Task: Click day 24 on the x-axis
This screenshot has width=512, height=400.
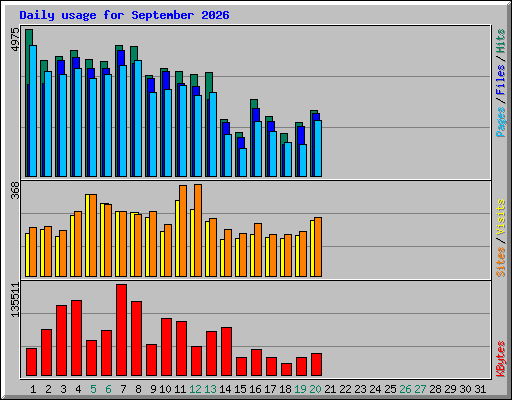Action: click(375, 389)
